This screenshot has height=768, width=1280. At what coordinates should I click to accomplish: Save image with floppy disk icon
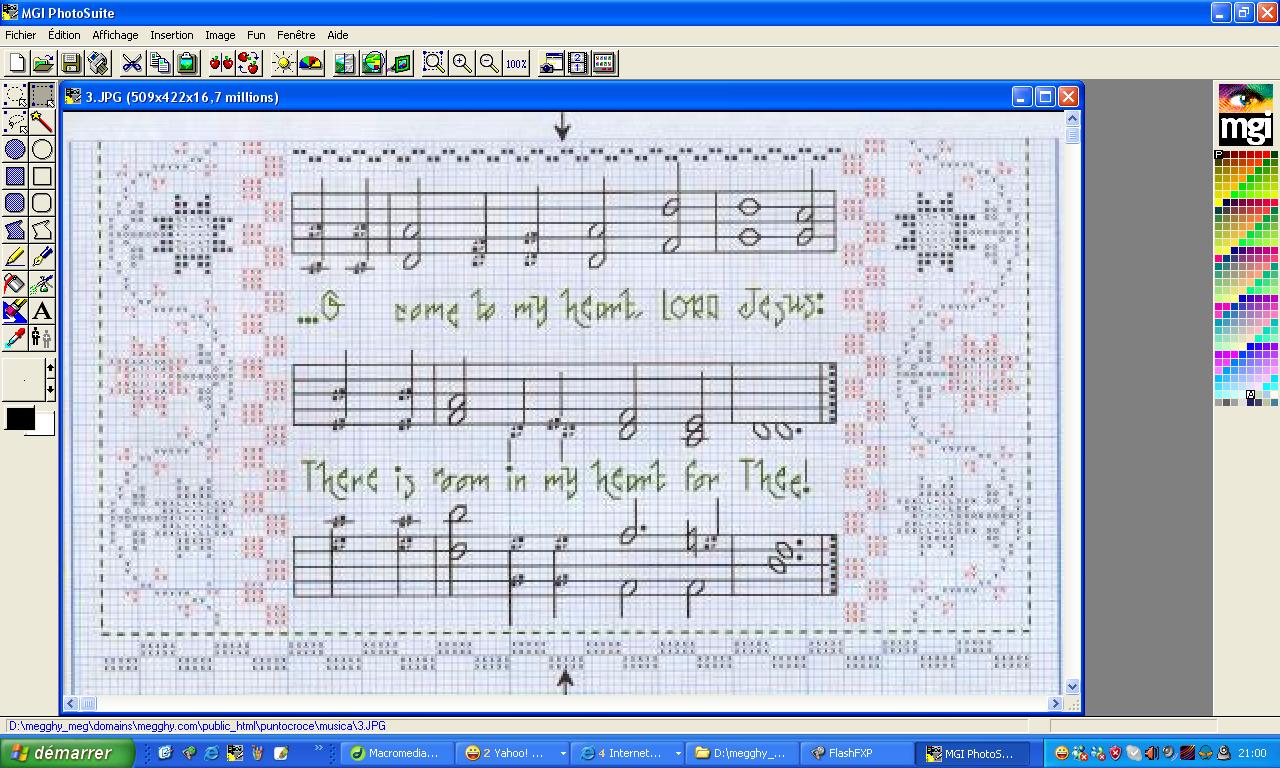pos(71,63)
